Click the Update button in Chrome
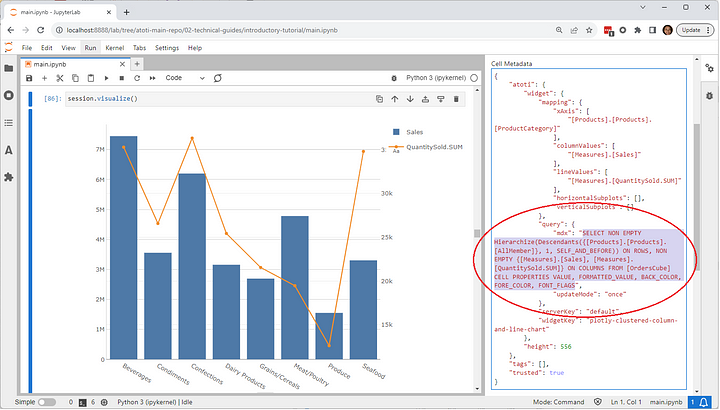720x410 pixels. tap(695, 30)
